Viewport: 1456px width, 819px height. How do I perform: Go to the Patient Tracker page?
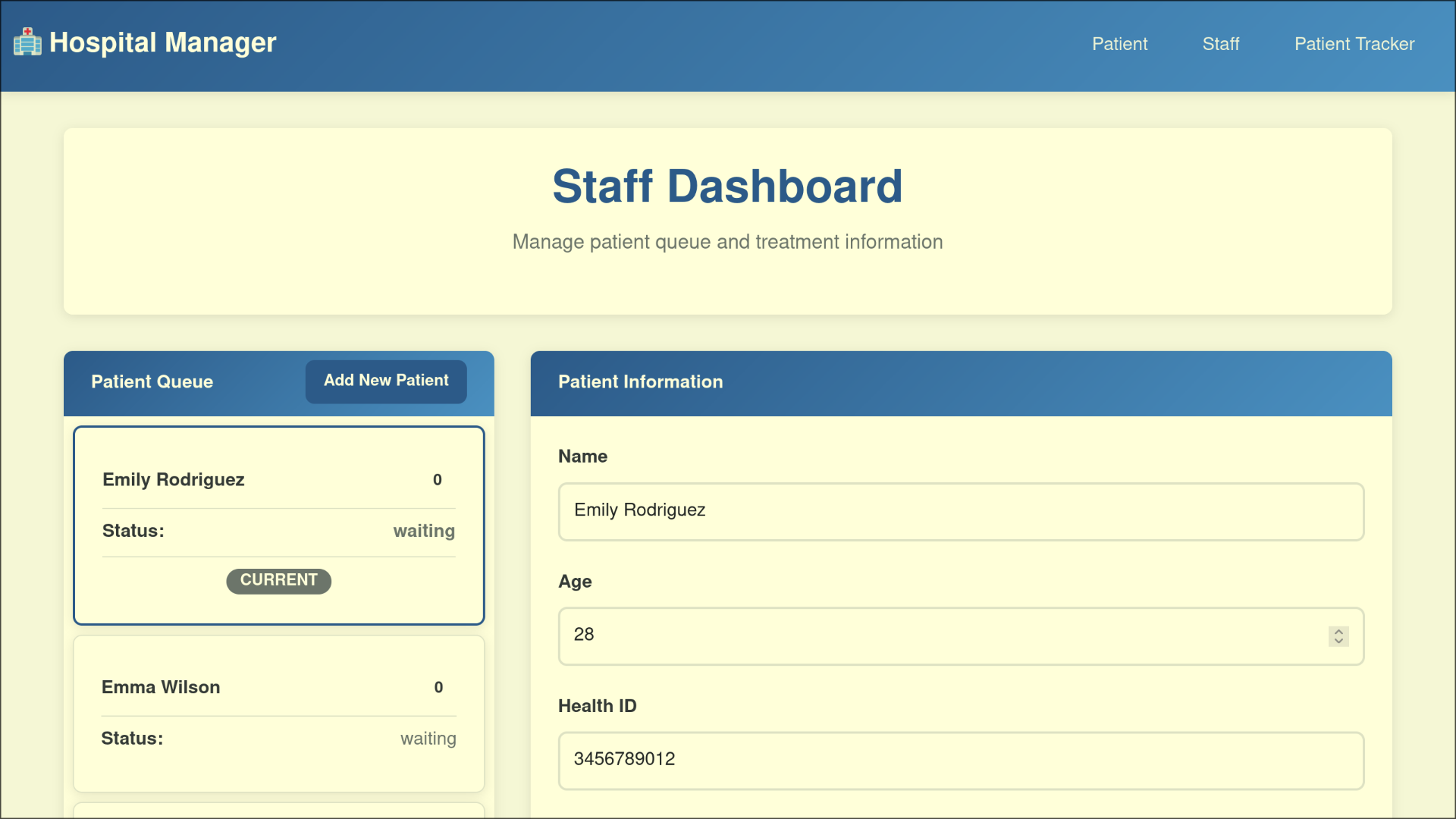[x=1354, y=44]
